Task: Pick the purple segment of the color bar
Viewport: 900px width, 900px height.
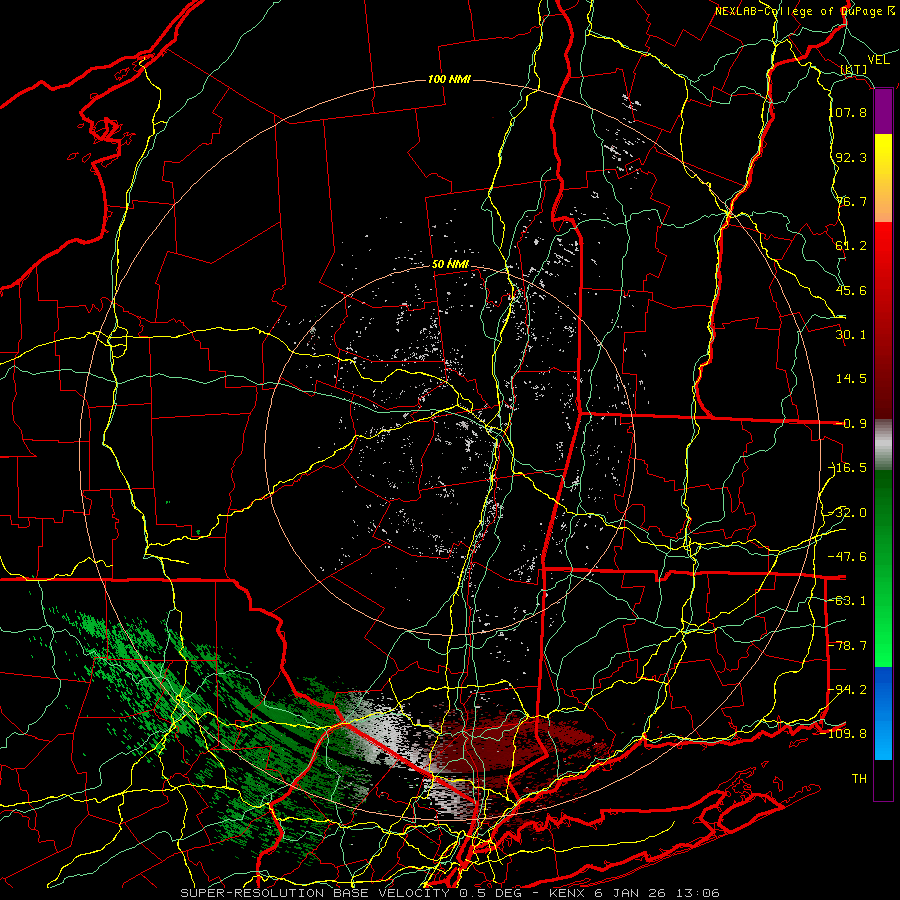Action: [883, 112]
